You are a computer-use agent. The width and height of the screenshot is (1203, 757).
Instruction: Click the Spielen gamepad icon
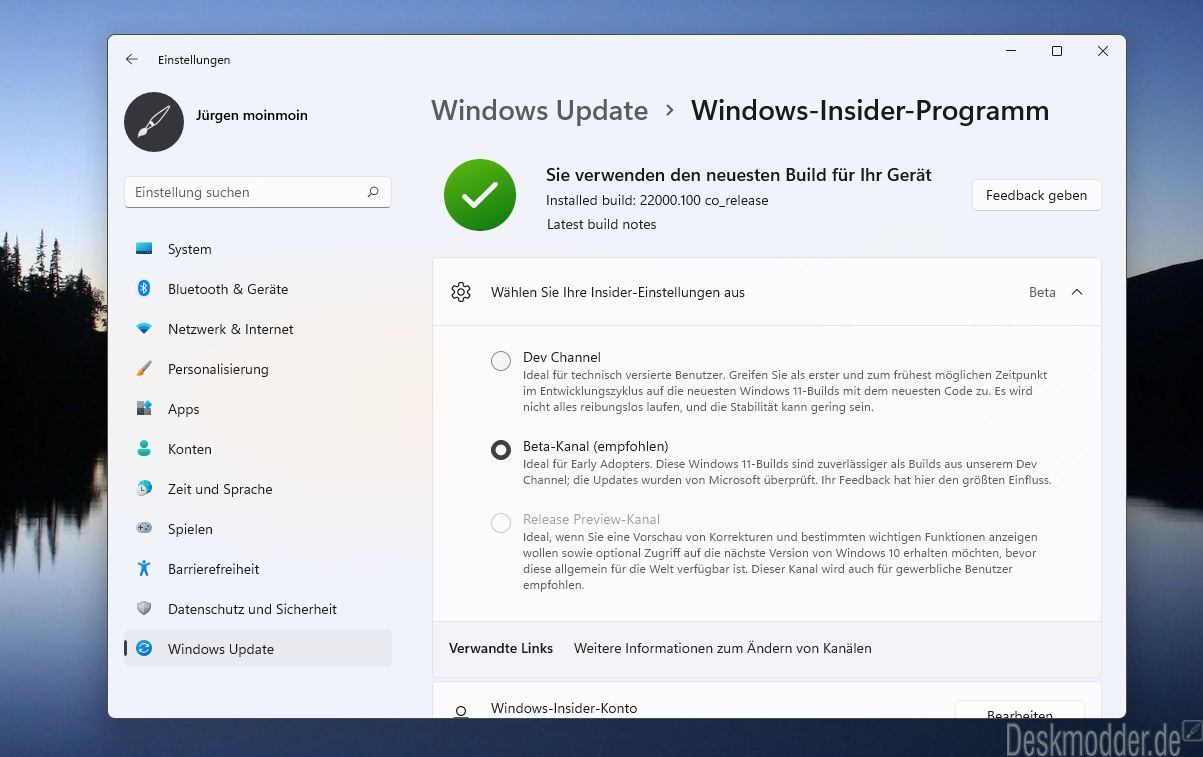pos(144,529)
